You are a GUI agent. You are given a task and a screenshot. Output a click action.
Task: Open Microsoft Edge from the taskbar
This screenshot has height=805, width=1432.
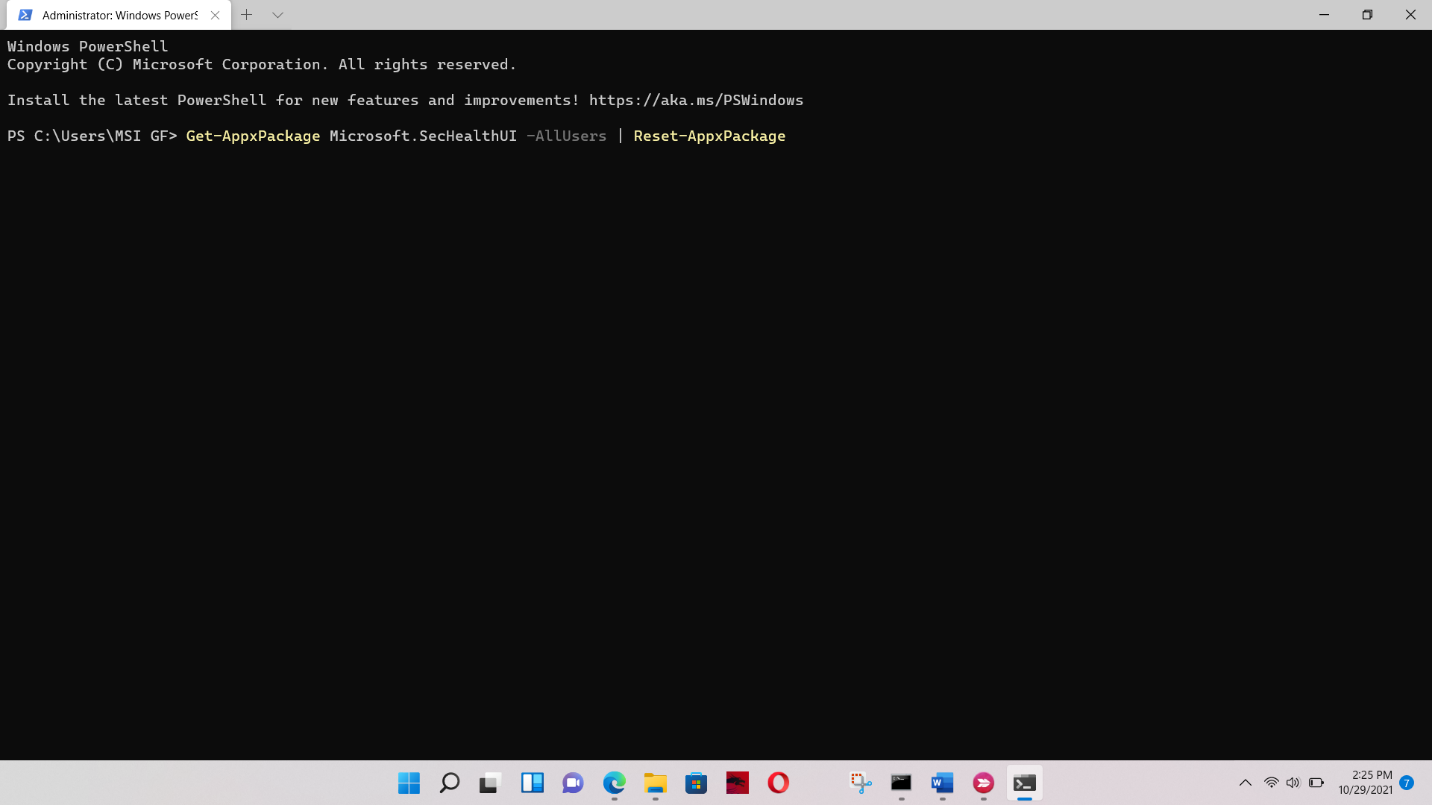click(x=613, y=783)
